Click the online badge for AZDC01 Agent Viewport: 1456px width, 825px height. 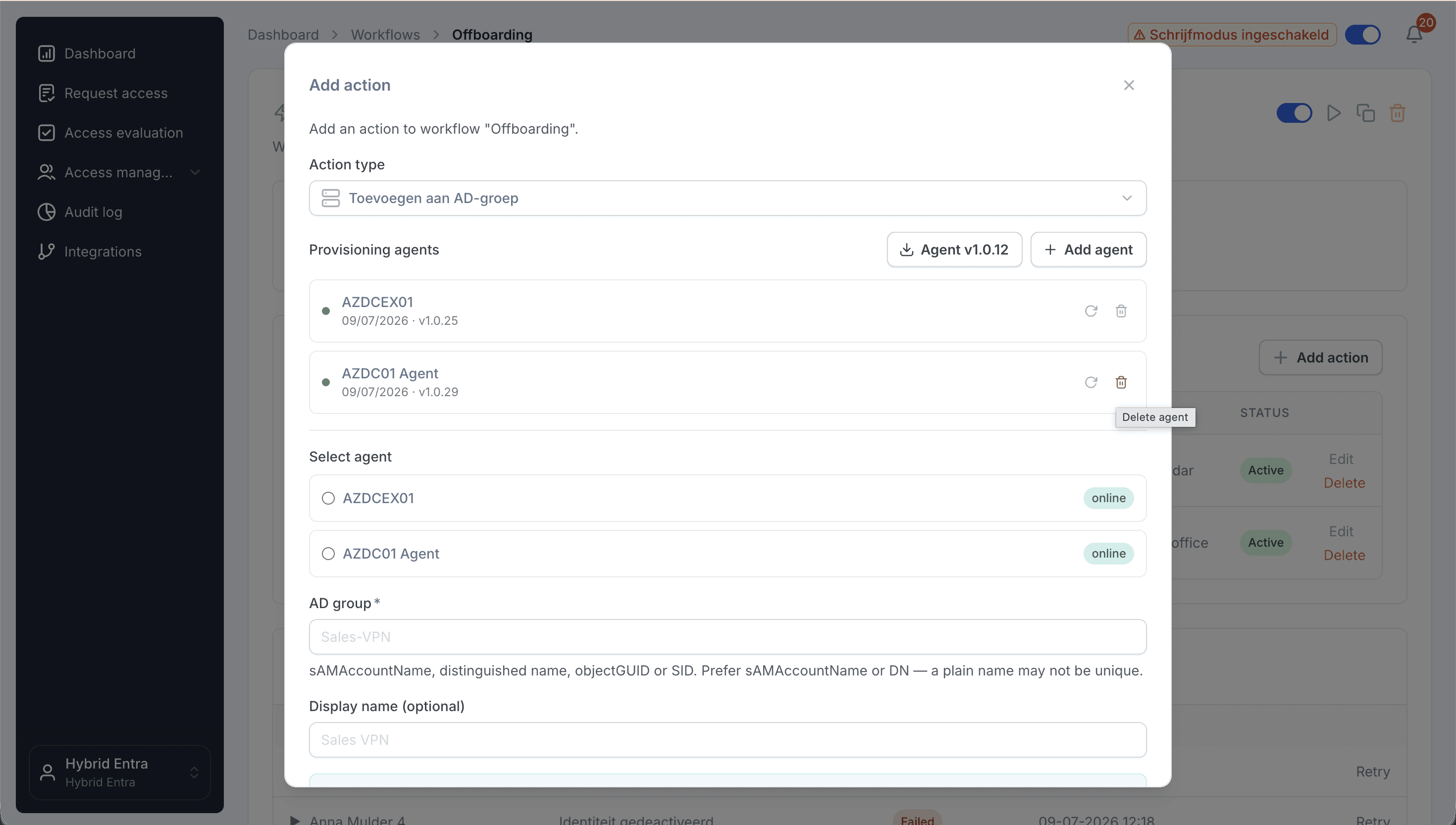click(1109, 554)
